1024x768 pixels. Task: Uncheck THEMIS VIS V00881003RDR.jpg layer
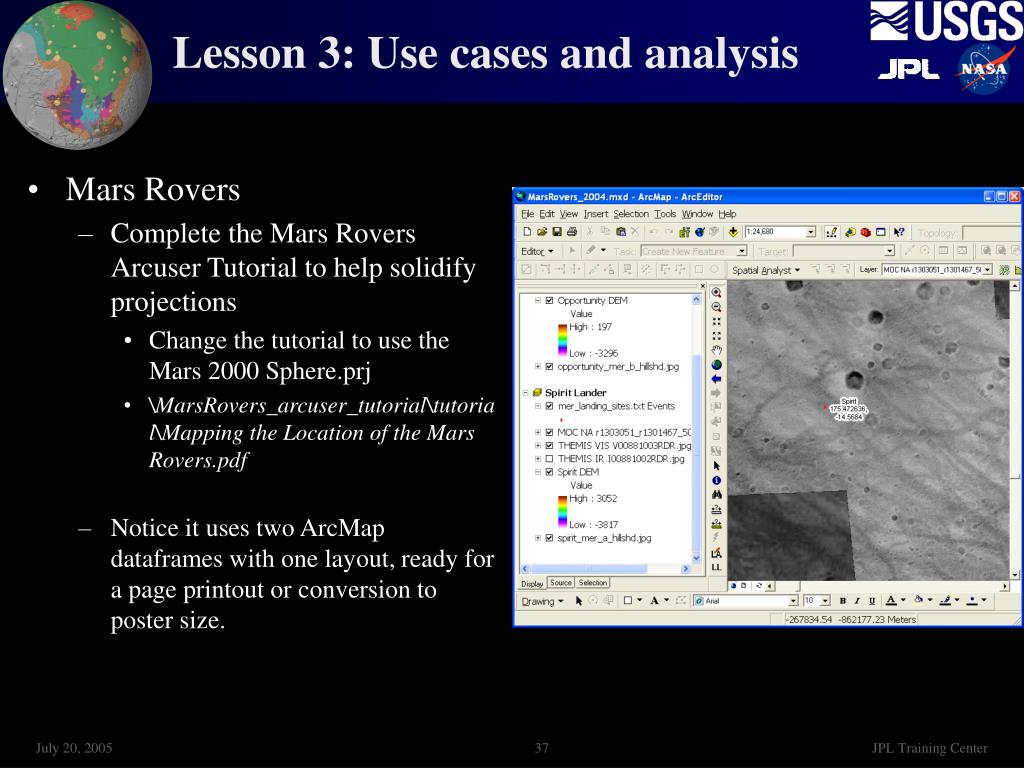pos(549,445)
